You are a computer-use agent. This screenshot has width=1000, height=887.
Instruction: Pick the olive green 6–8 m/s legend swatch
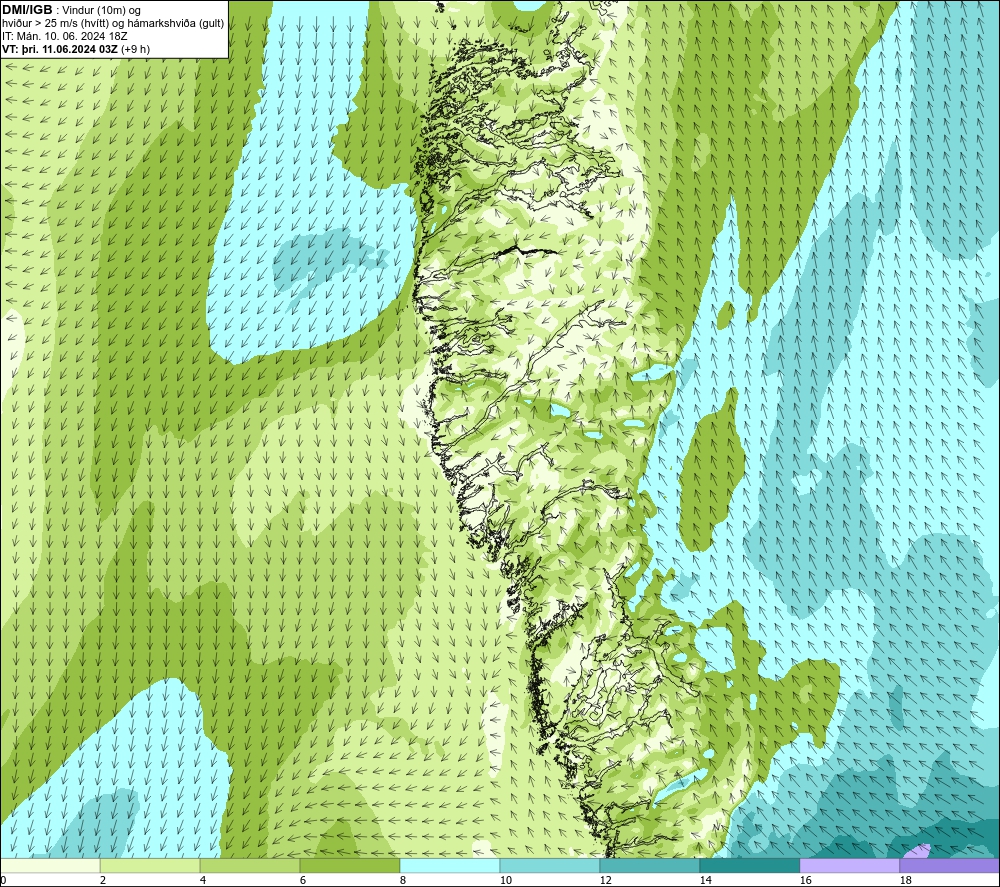pos(349,865)
